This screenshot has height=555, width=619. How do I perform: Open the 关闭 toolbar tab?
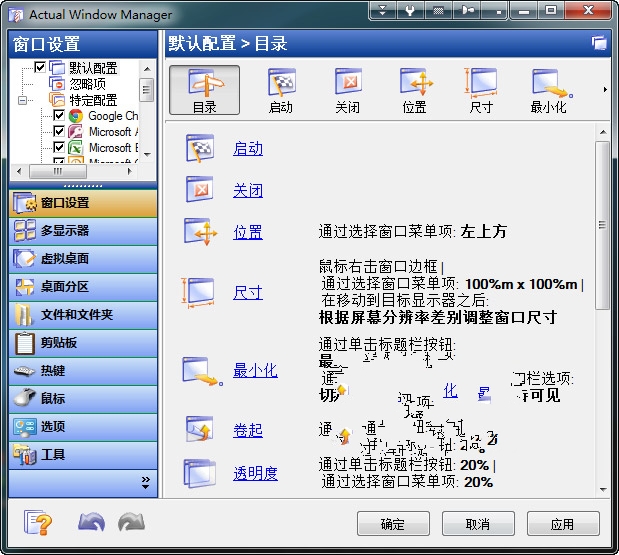[348, 90]
